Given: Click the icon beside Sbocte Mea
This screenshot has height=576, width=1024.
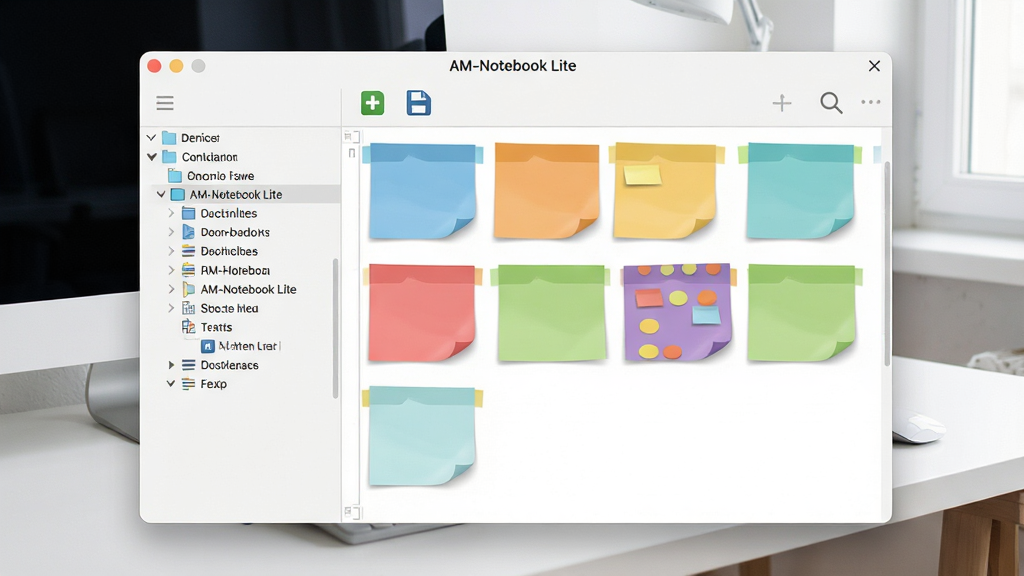Looking at the screenshot, I should 189,308.
